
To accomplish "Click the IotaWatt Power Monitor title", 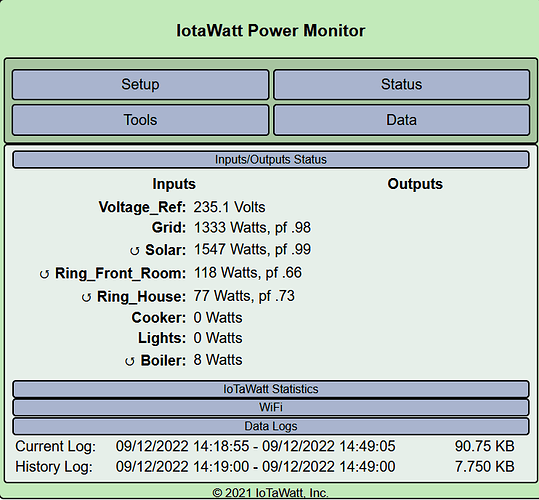I will (x=271, y=31).
